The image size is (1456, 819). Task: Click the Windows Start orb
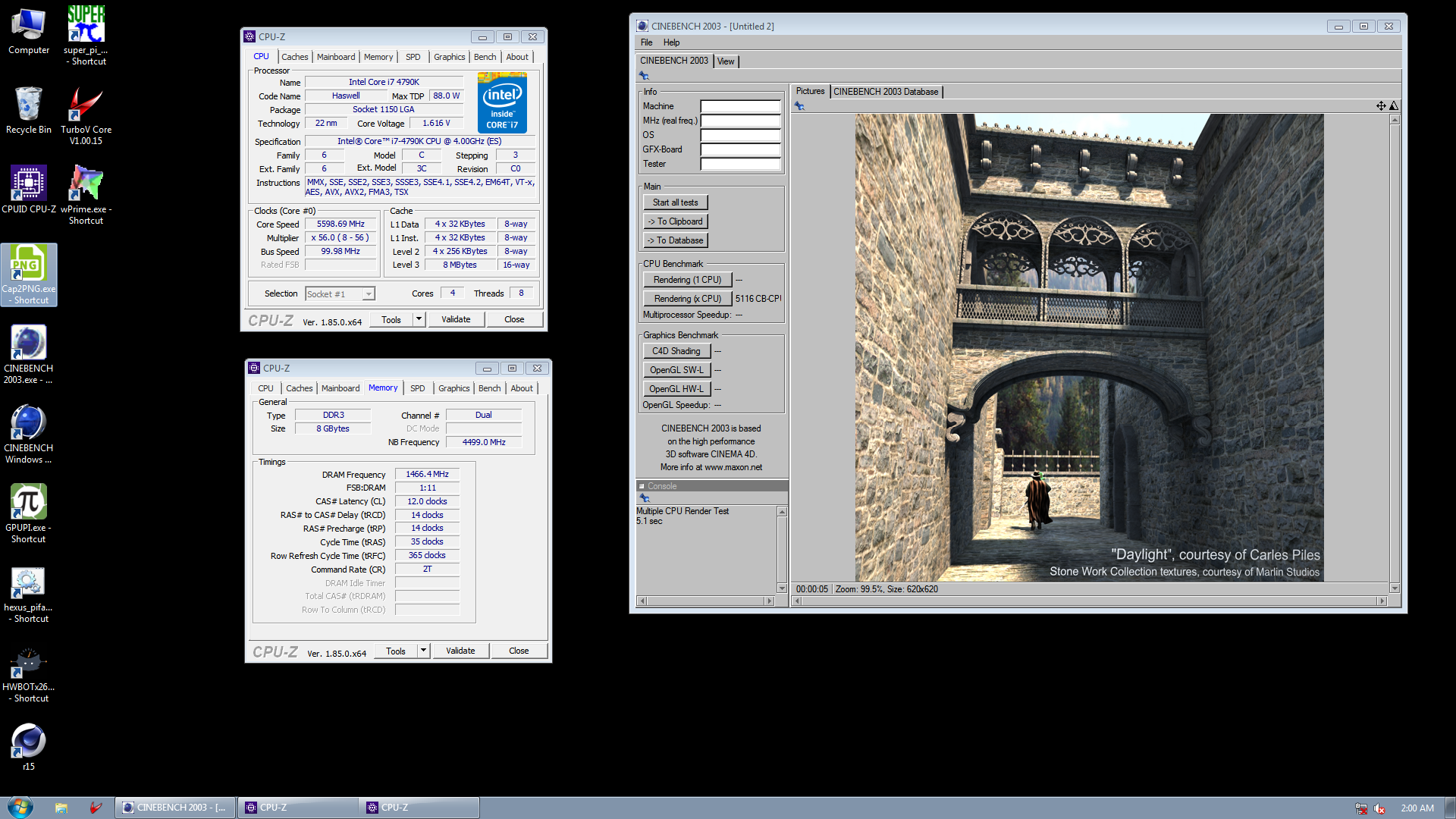tap(20, 807)
